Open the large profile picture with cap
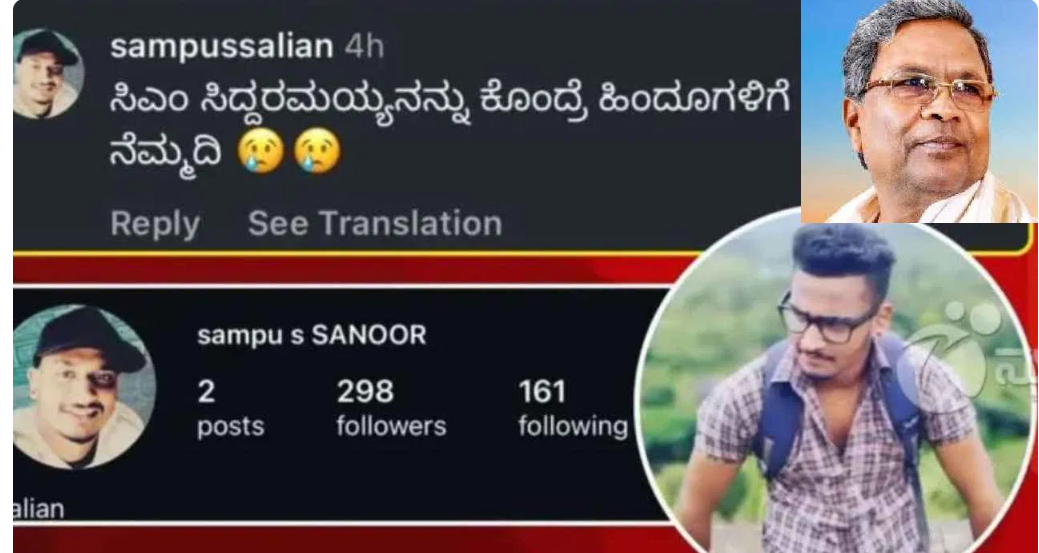Screen dimensions: 1039x553 [85, 387]
